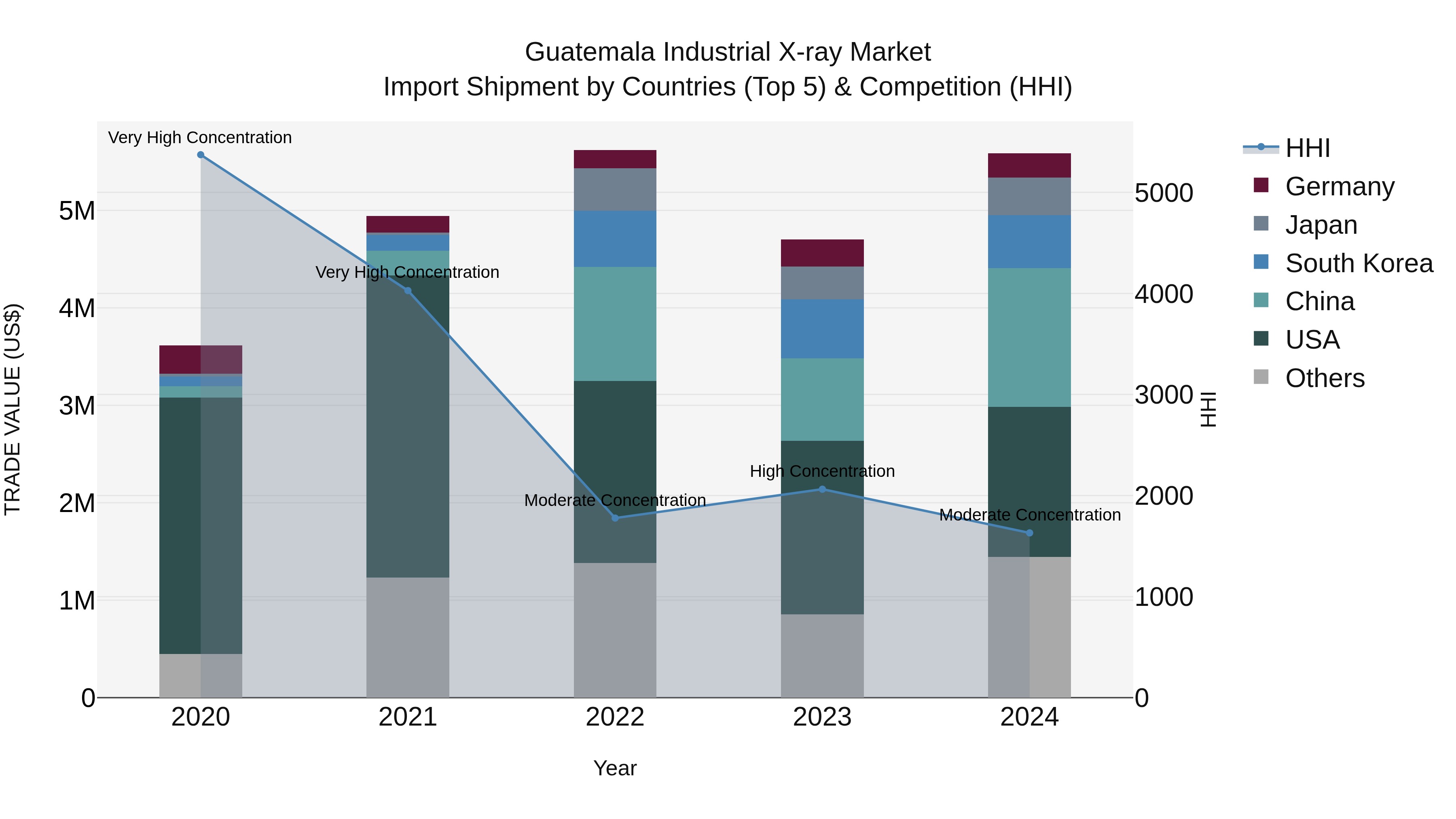This screenshot has width=1456, height=819.
Task: Toggle the Others legend entry
Action: [x=1309, y=378]
